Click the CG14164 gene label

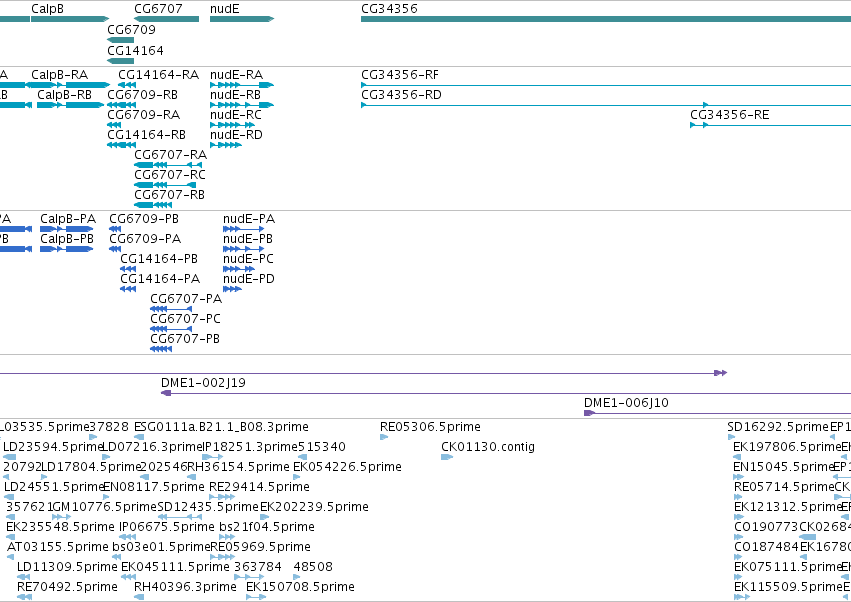click(135, 50)
